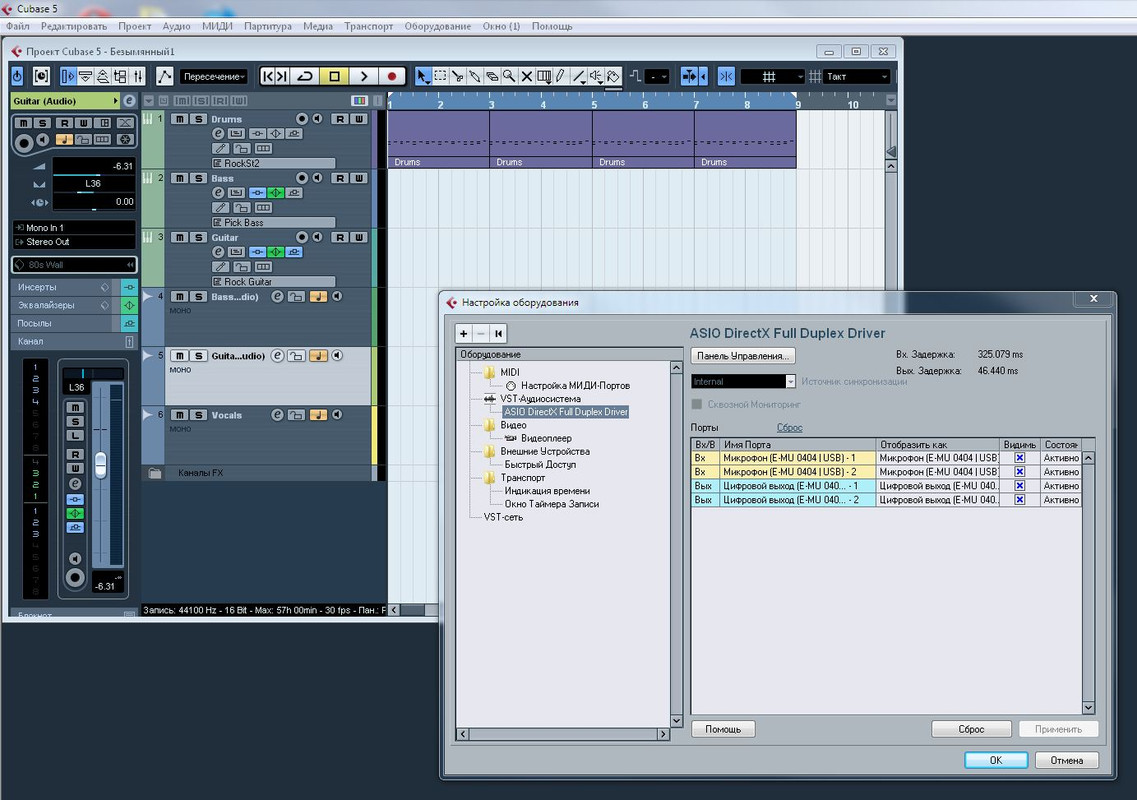Toggle visibility of Микрофон port 1
The width and height of the screenshot is (1137, 800).
click(1020, 458)
